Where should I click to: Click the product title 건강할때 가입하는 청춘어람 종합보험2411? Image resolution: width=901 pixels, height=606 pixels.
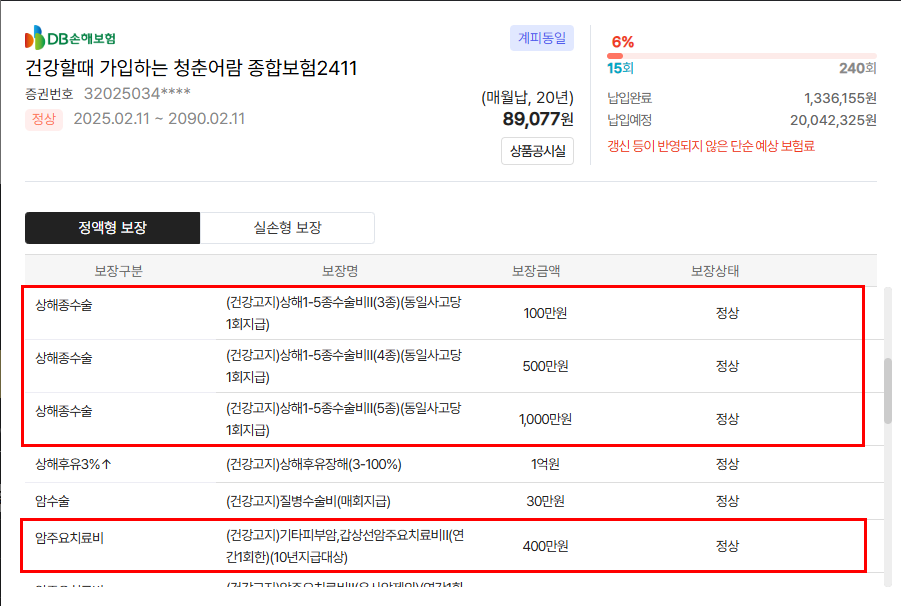pos(191,68)
